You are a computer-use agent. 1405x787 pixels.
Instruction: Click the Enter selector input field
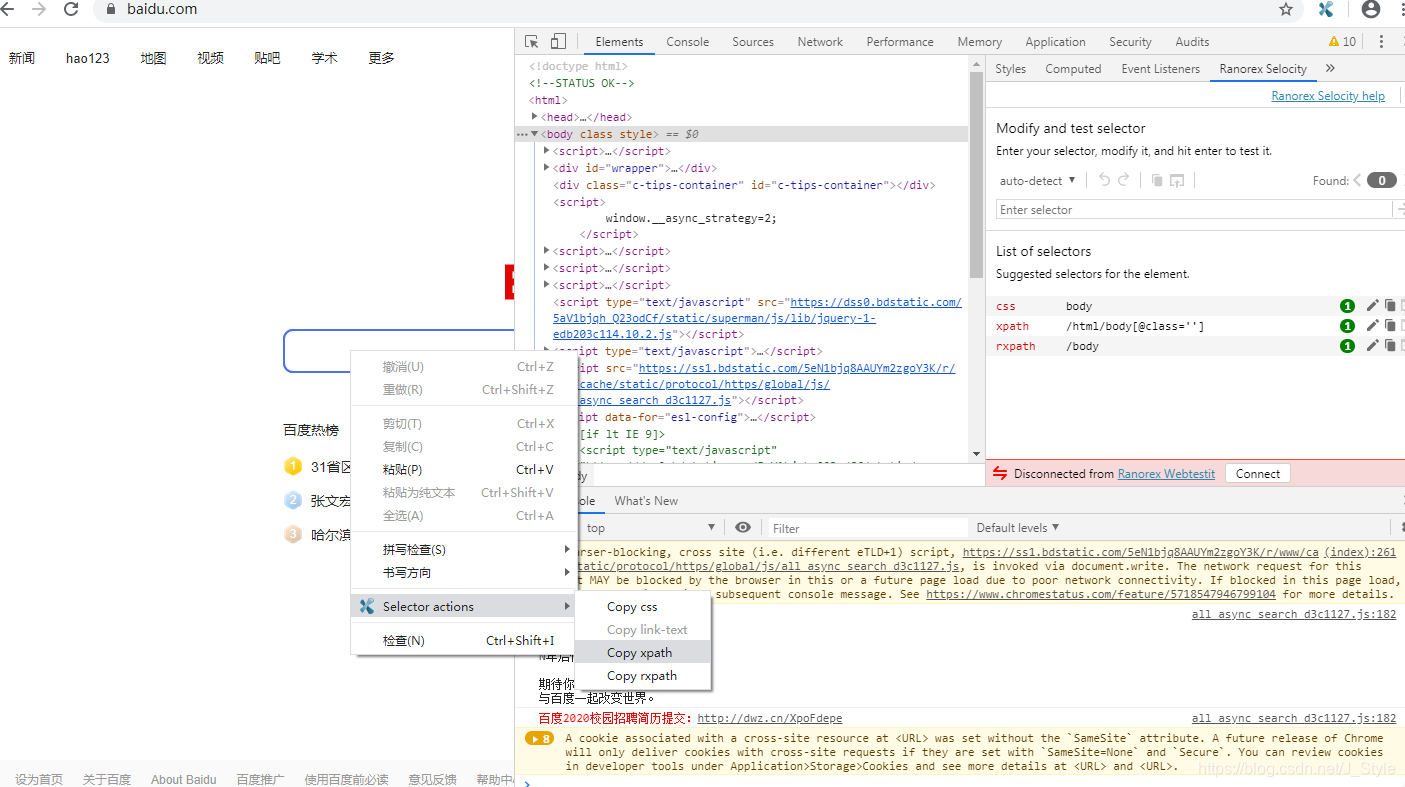[1194, 210]
